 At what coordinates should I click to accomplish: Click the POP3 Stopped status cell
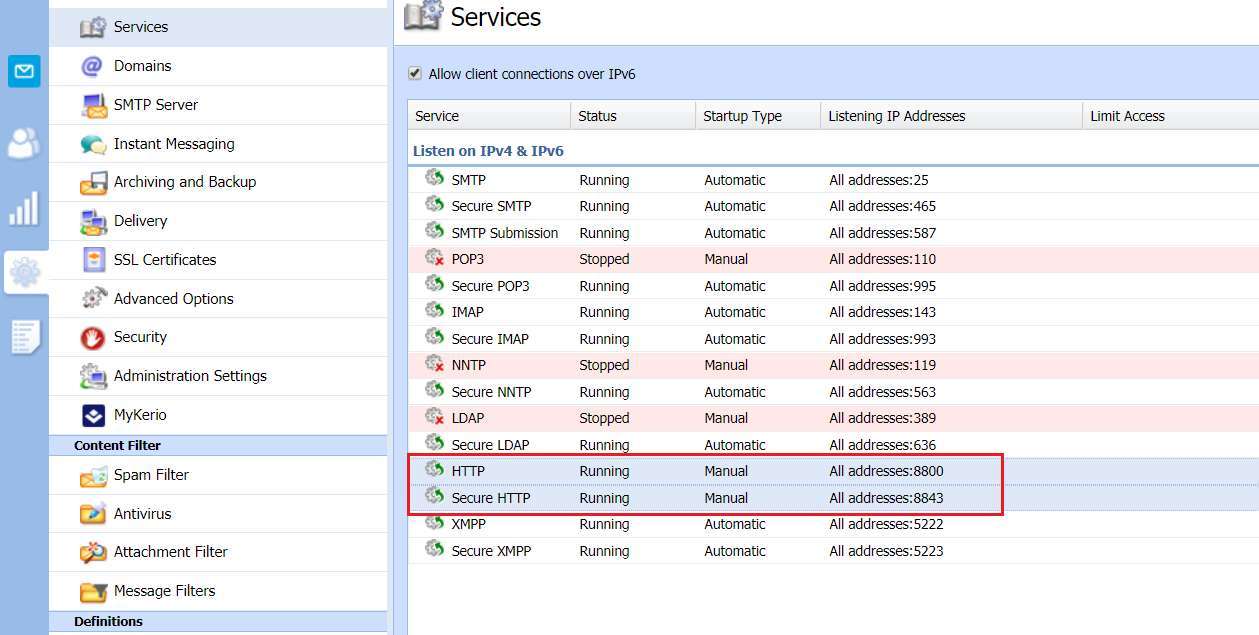[x=604, y=259]
